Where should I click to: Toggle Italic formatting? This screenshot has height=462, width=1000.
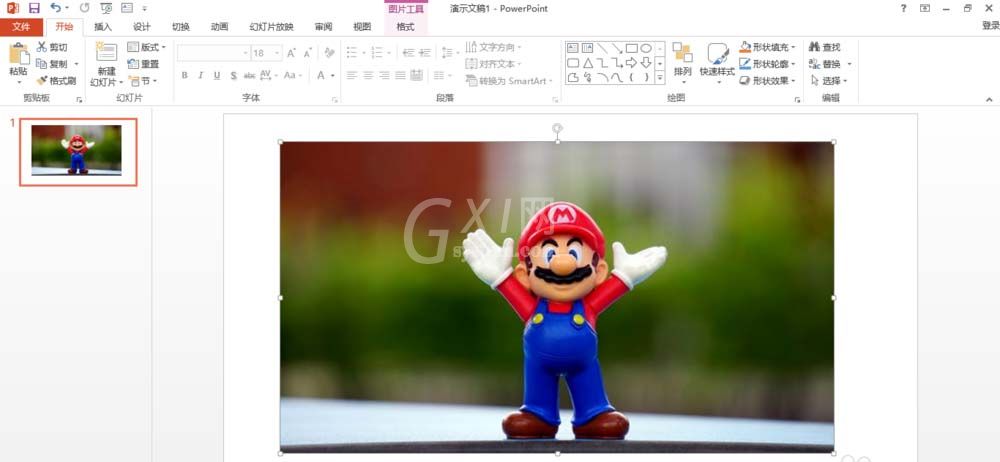pyautogui.click(x=200, y=75)
